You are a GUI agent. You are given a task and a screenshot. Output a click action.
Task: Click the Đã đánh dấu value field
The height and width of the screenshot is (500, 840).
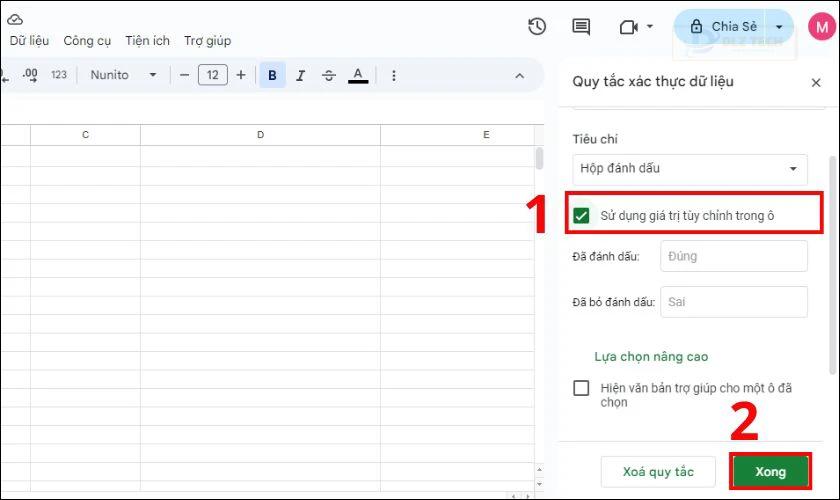tap(733, 256)
